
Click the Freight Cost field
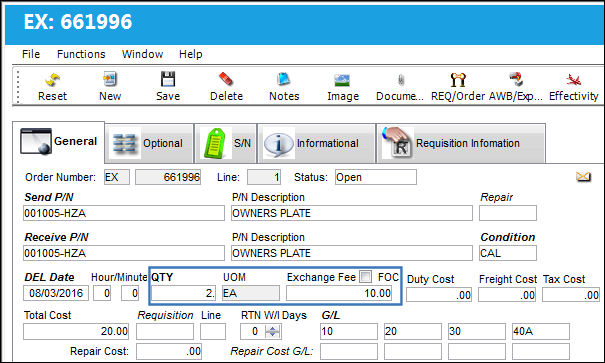tap(507, 295)
